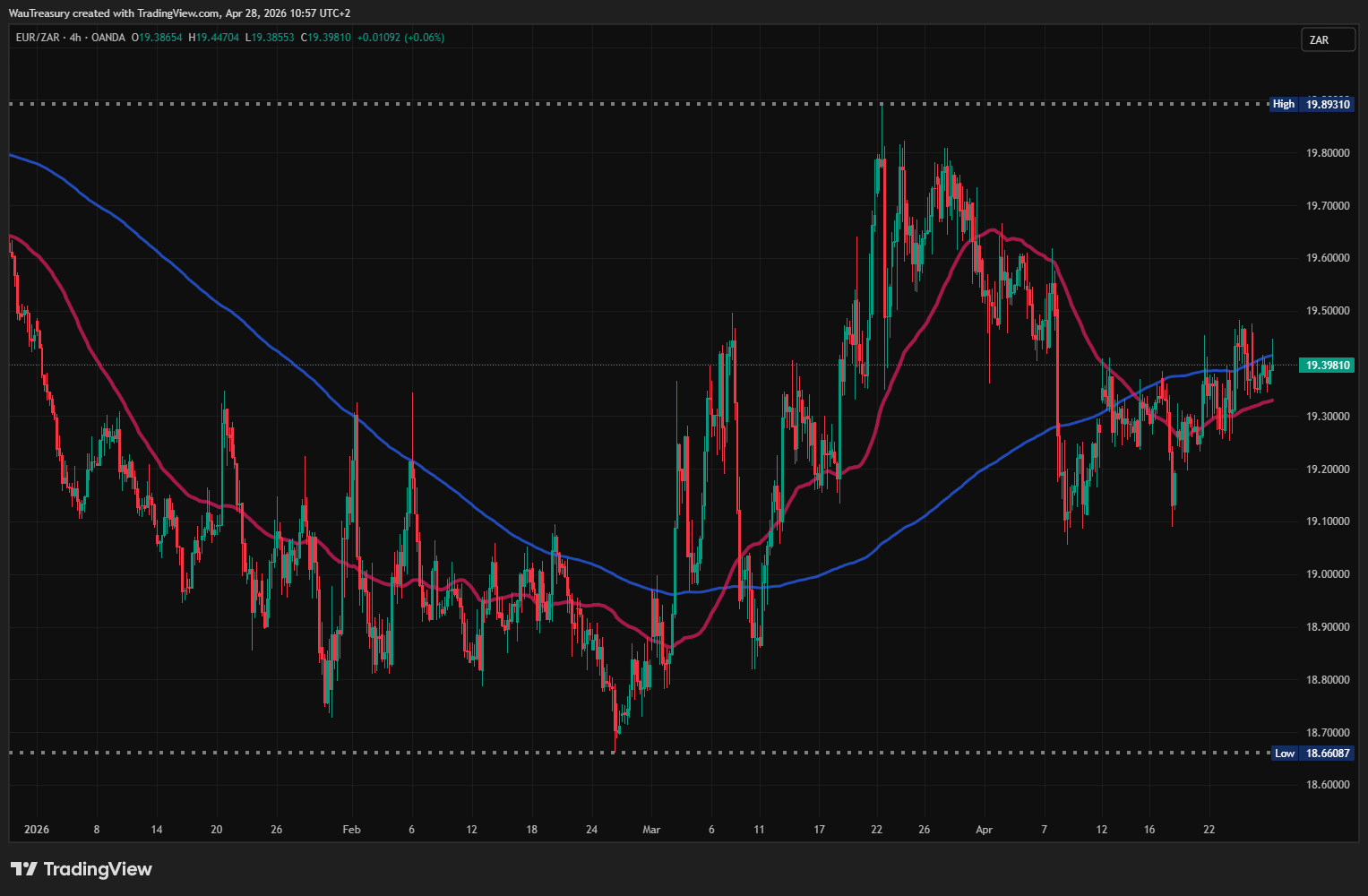Click the 20 date label on time axis
The height and width of the screenshot is (896, 1368).
pyautogui.click(x=216, y=830)
